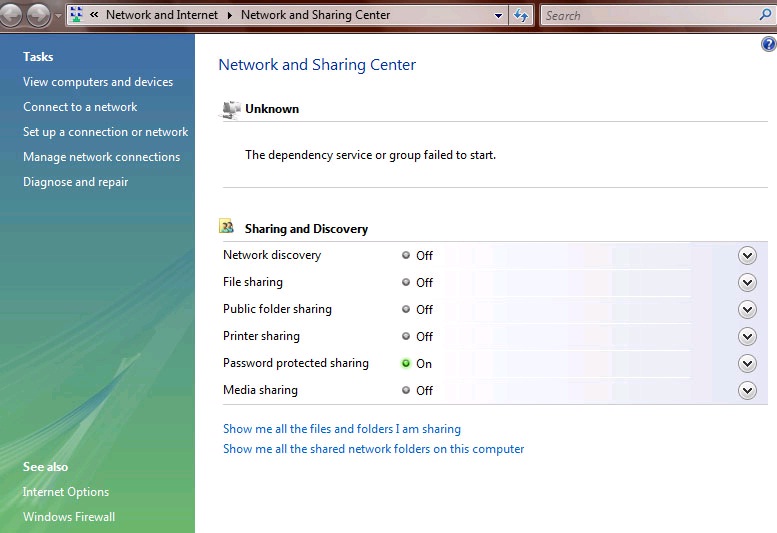This screenshot has width=777, height=533.
Task: Click the Refresh button beside address bar
Action: [521, 15]
